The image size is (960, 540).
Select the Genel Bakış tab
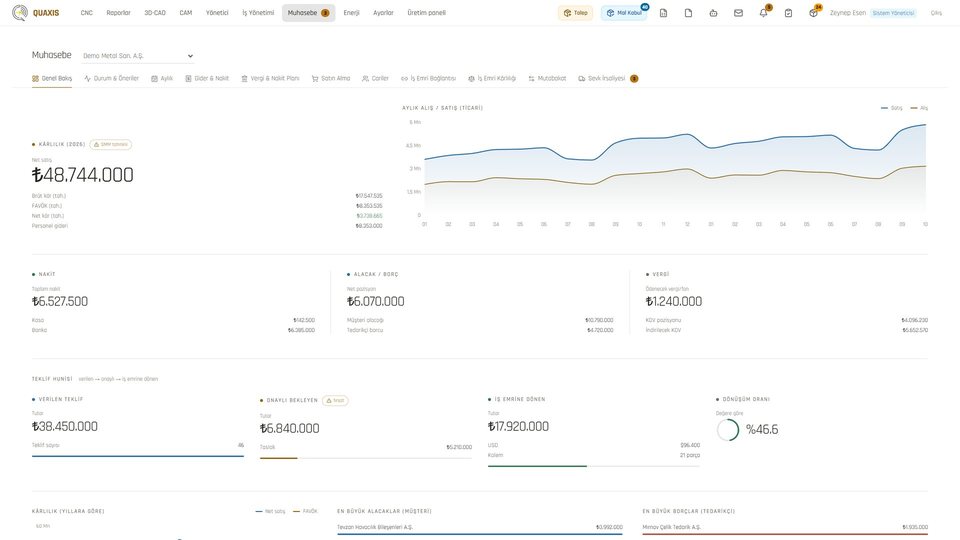pyautogui.click(x=52, y=78)
